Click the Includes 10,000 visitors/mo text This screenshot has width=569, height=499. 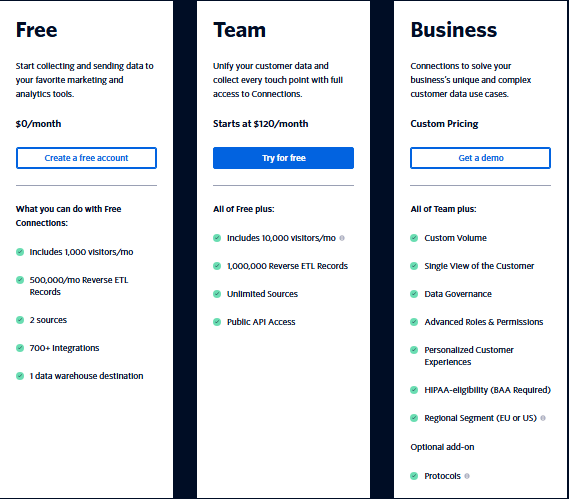[x=281, y=238]
